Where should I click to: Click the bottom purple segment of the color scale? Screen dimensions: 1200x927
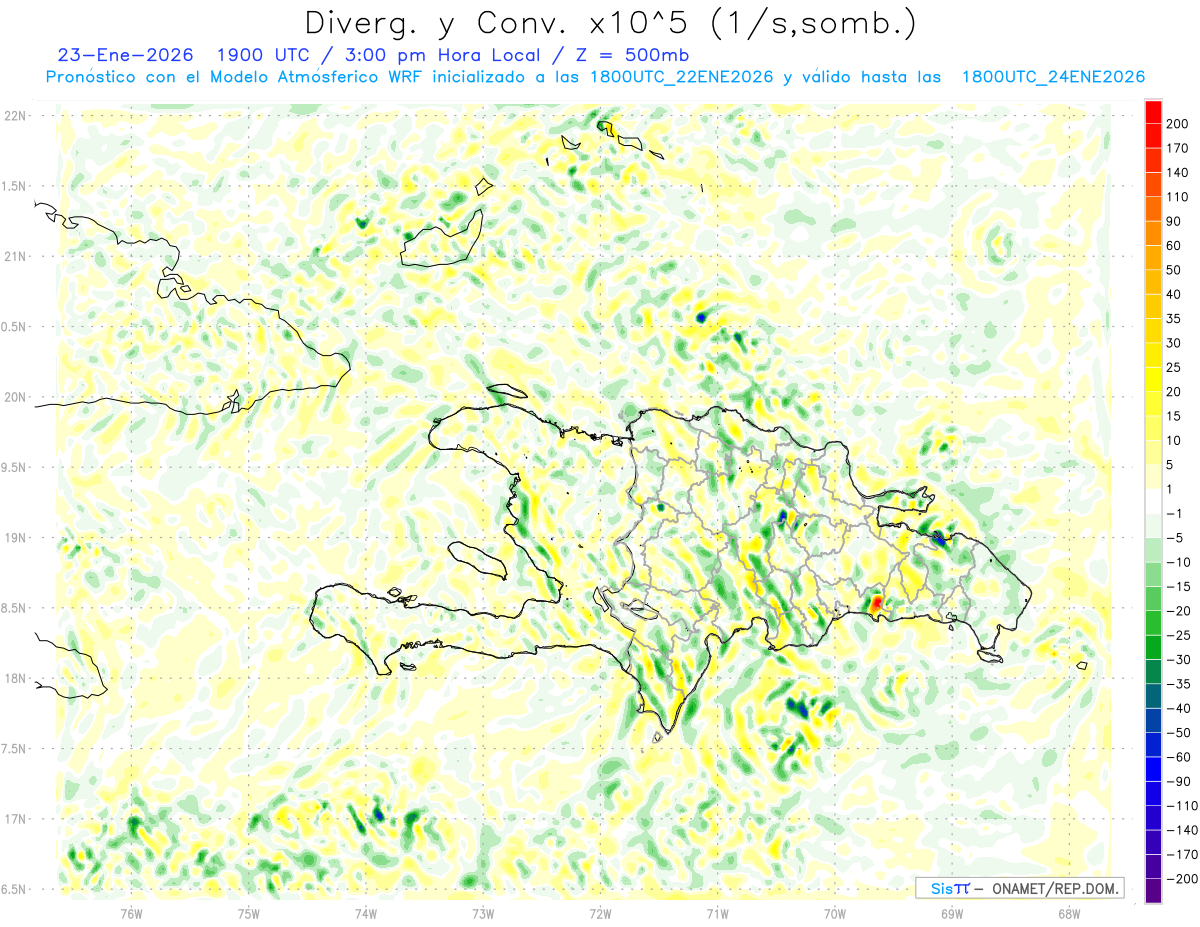pos(1153,891)
